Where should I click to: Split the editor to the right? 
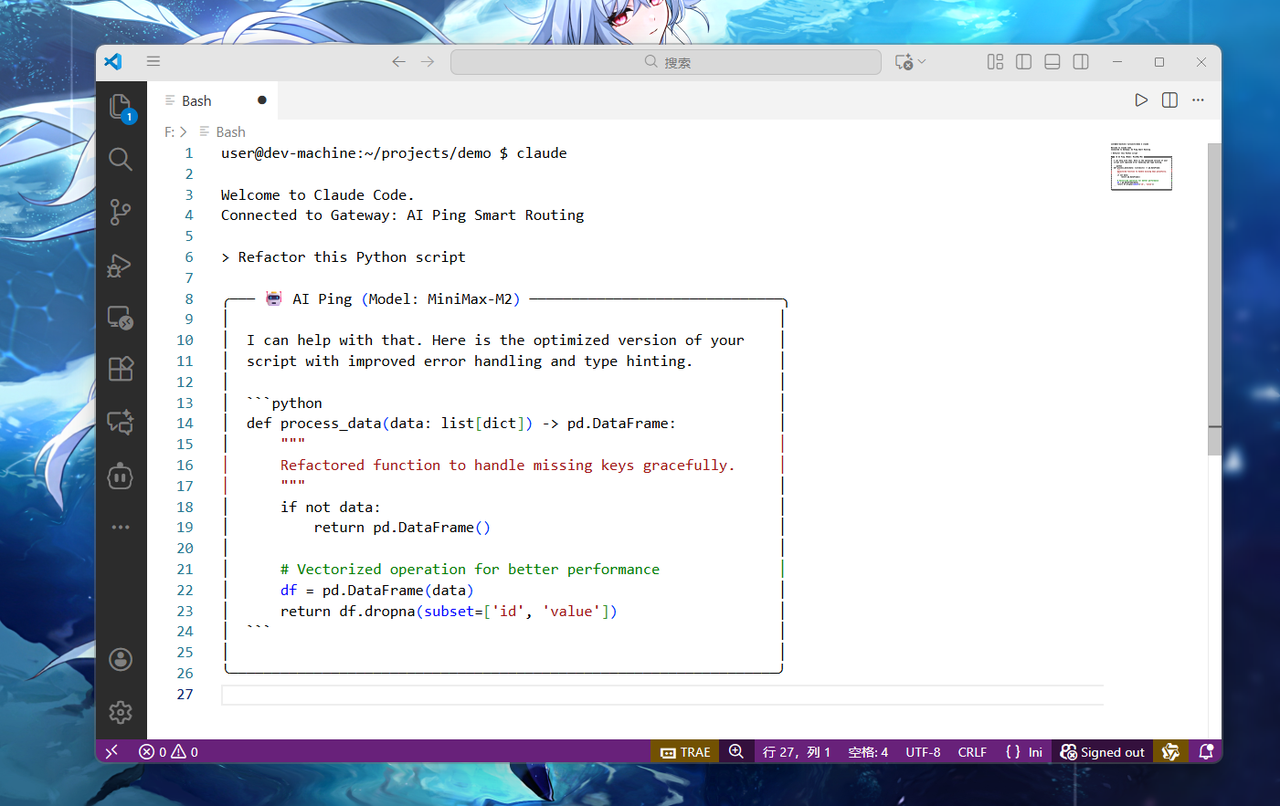(x=1170, y=100)
